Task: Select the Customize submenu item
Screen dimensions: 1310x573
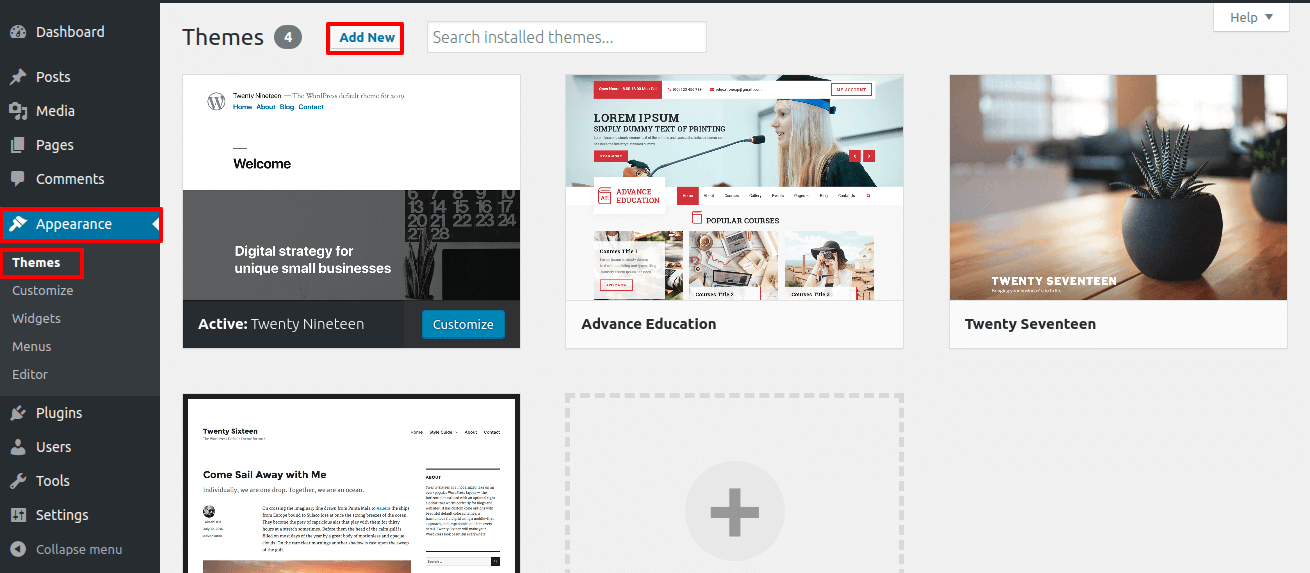Action: (43, 290)
